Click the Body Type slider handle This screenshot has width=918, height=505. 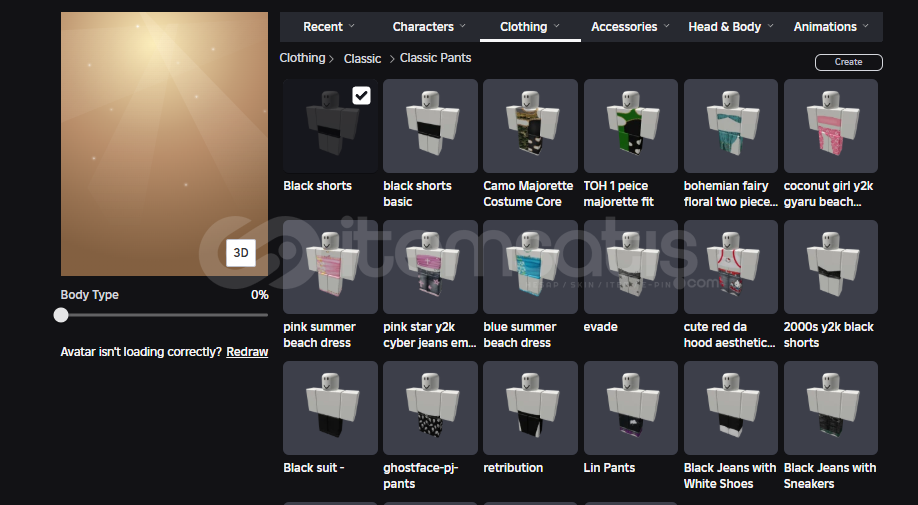61,315
